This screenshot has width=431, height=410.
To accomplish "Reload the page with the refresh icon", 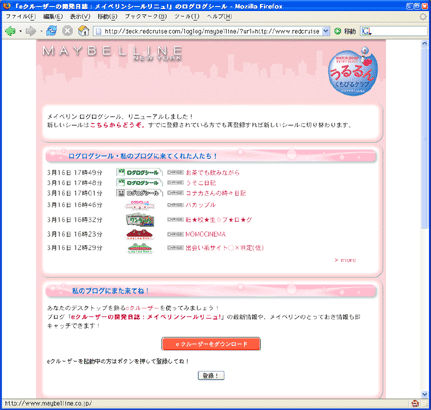I will (x=51, y=31).
